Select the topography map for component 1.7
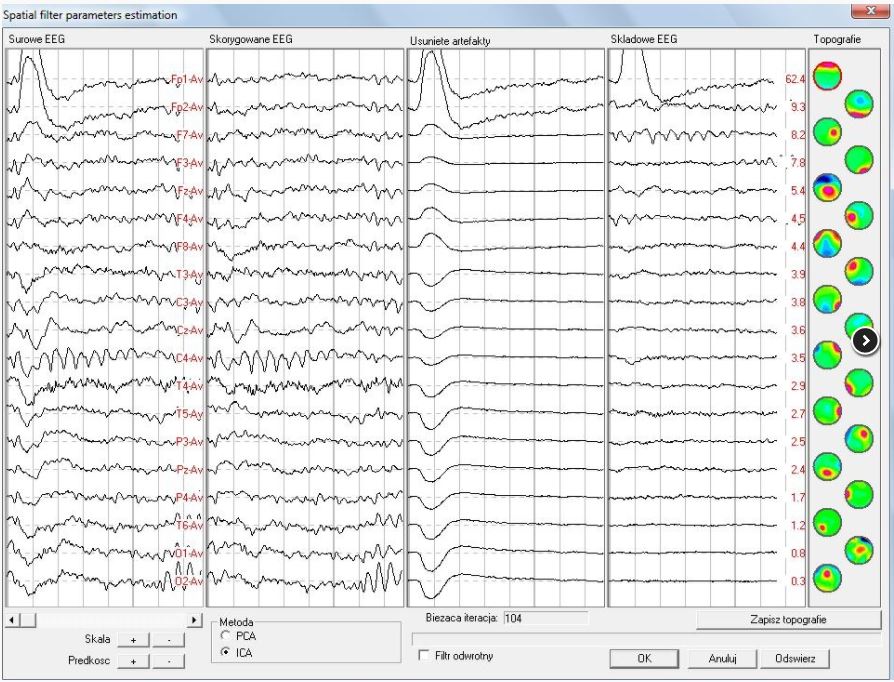894x682 pixels. coord(859,495)
